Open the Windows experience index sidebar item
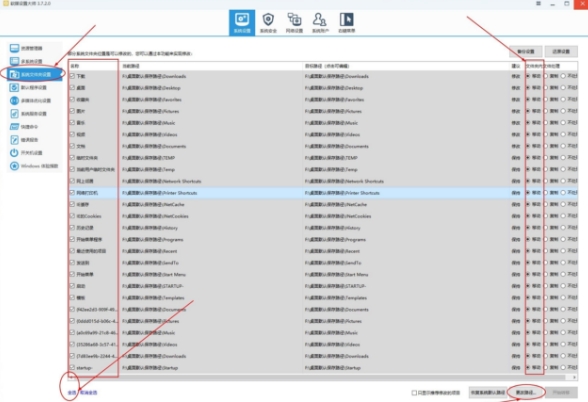Screen dimensions: 588x402 [x=34, y=166]
